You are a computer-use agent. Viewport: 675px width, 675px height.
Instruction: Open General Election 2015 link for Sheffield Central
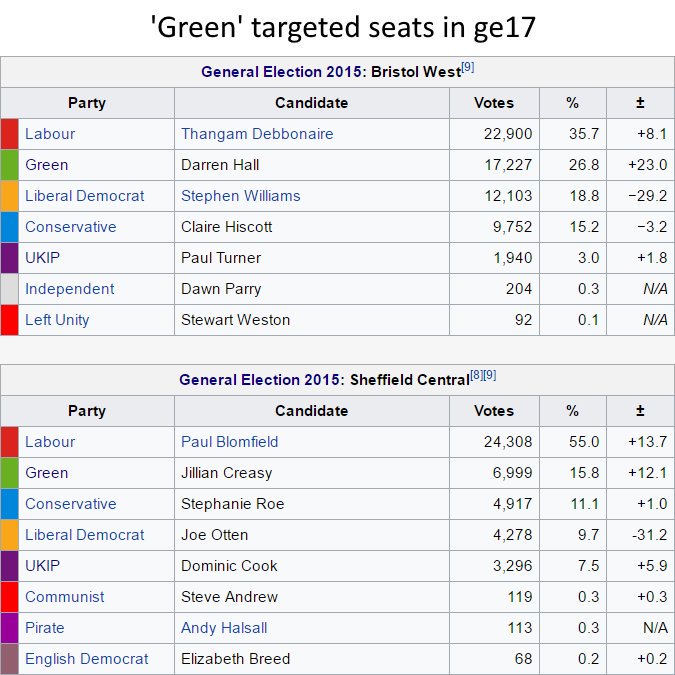260,380
